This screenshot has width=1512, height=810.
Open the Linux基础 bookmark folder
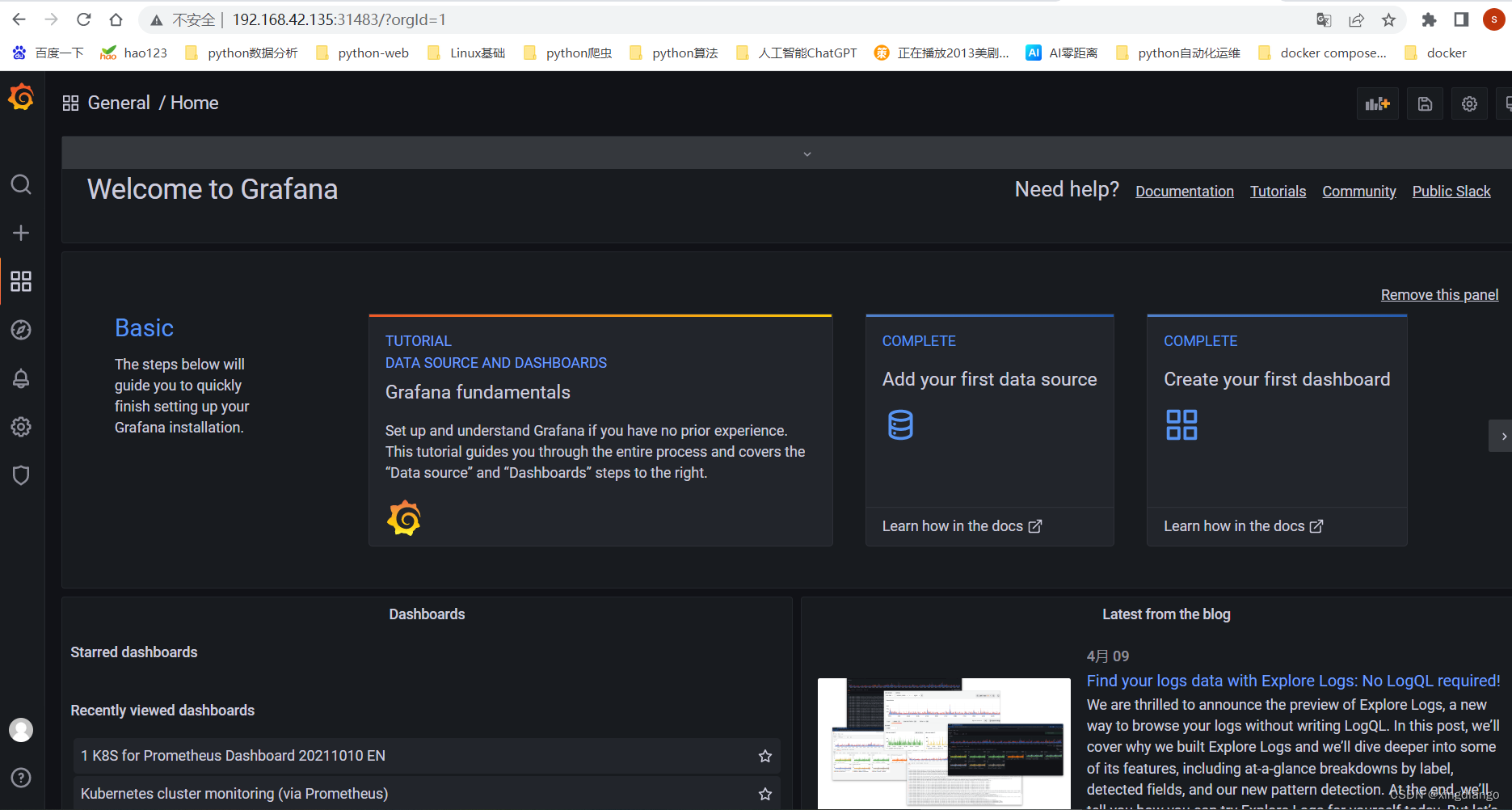point(466,53)
